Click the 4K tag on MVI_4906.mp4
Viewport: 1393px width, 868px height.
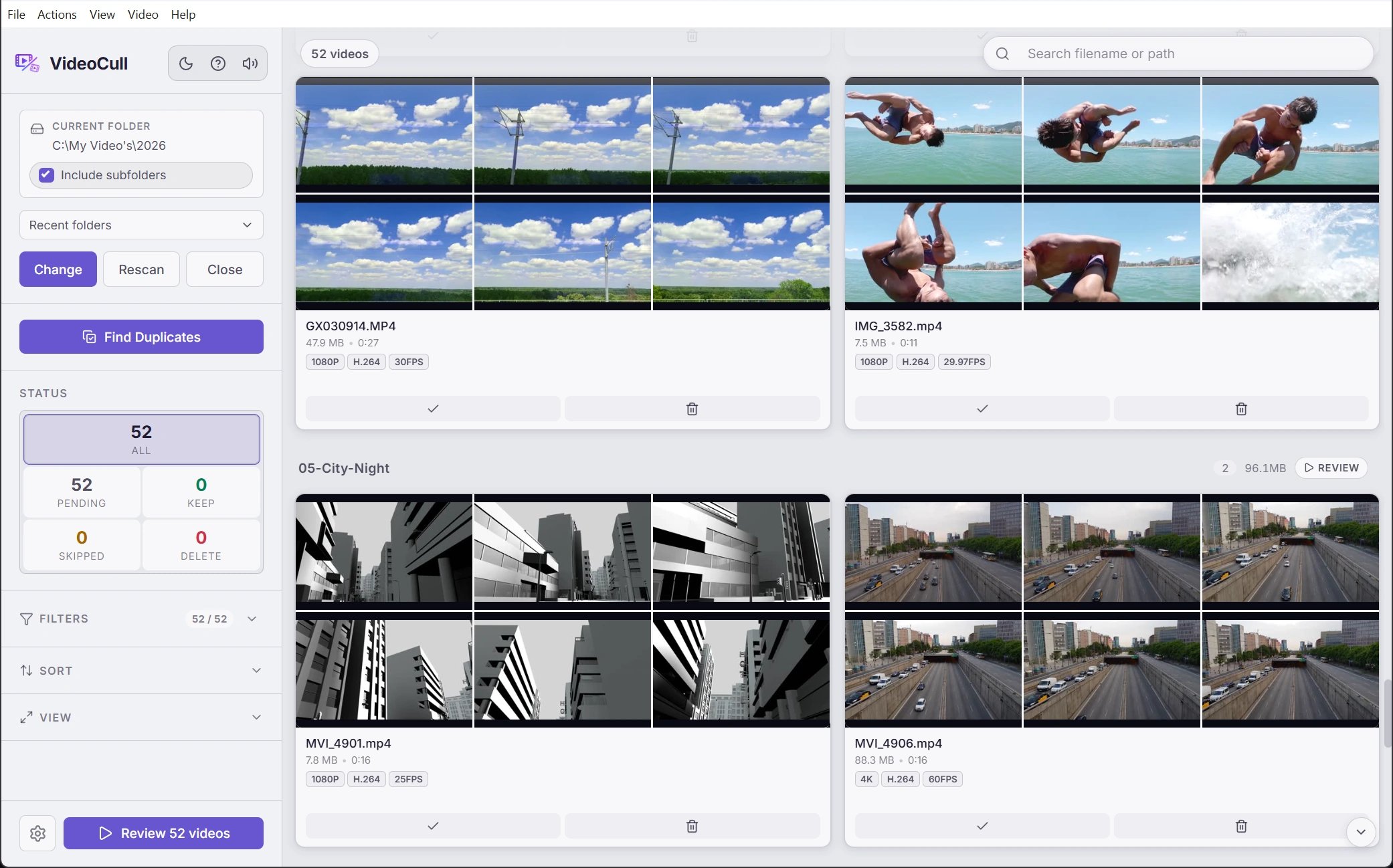point(866,779)
